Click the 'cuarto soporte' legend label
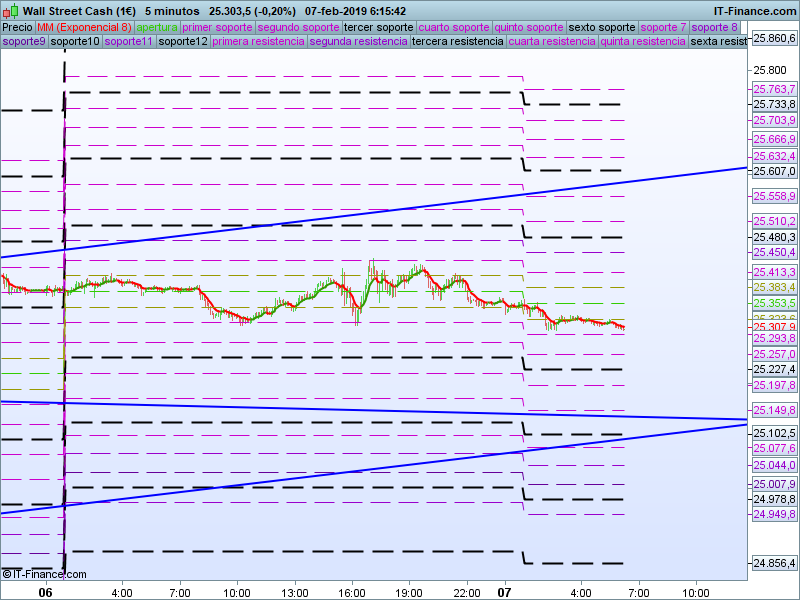Viewport: 800px width, 600px height. click(455, 27)
